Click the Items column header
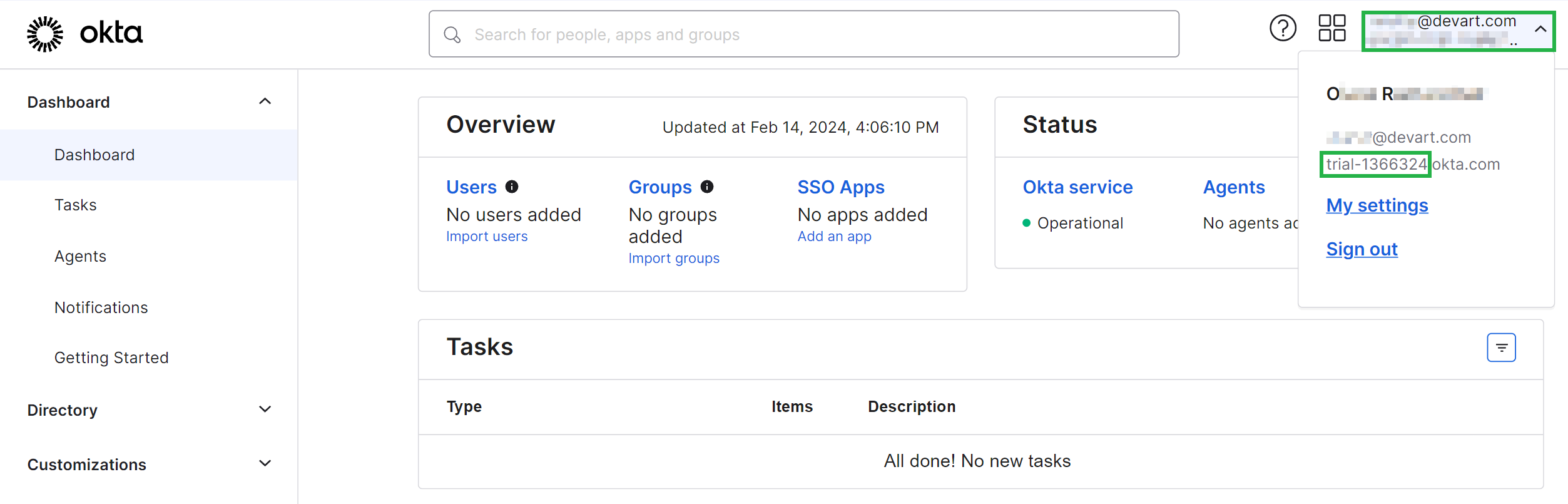Viewport: 1568px width, 504px height. (x=792, y=406)
